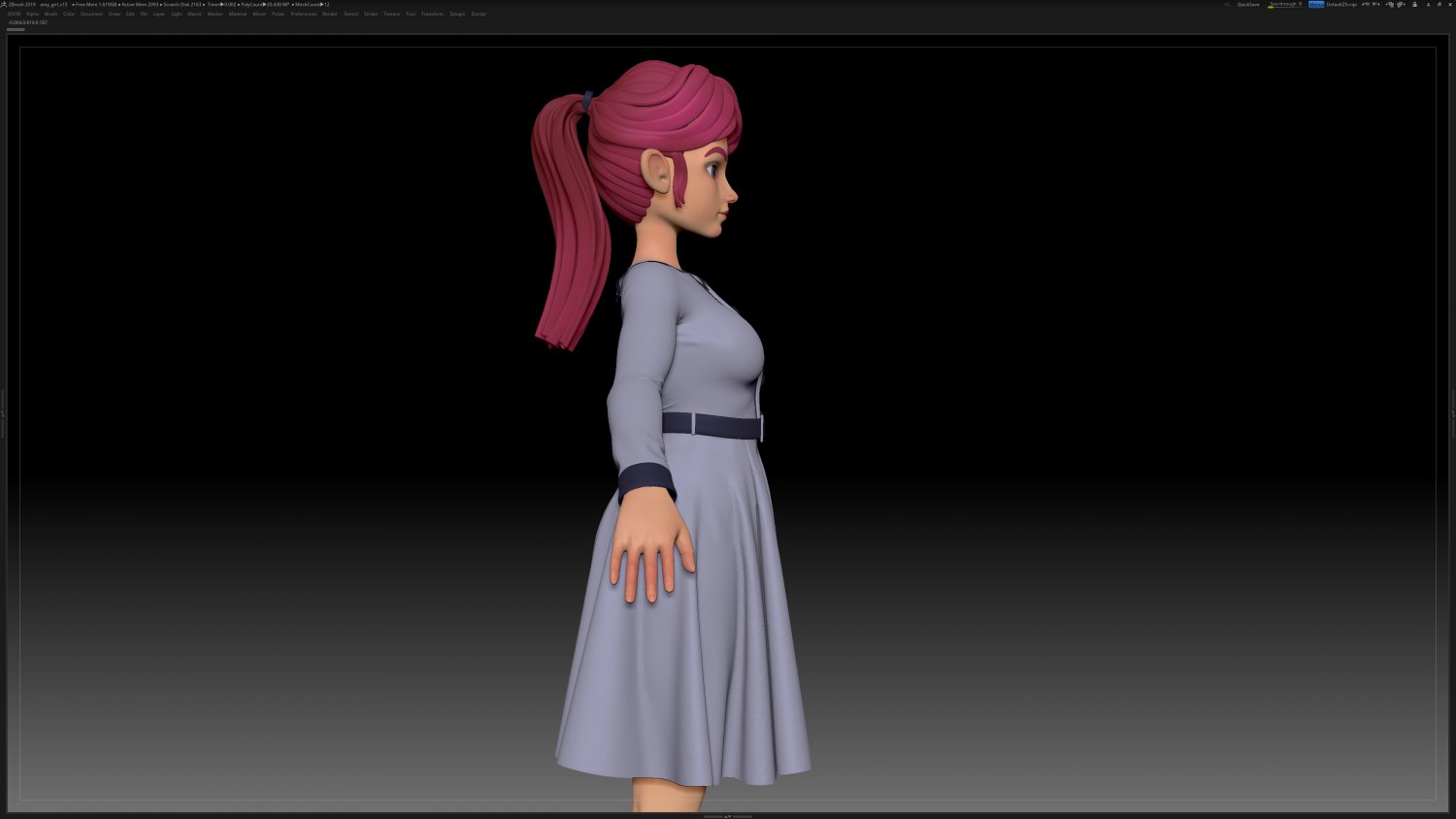Screen dimensions: 1456x819
Task: Click the ZBrush logo in the title bar
Action: pyautogui.click(x=6, y=4)
